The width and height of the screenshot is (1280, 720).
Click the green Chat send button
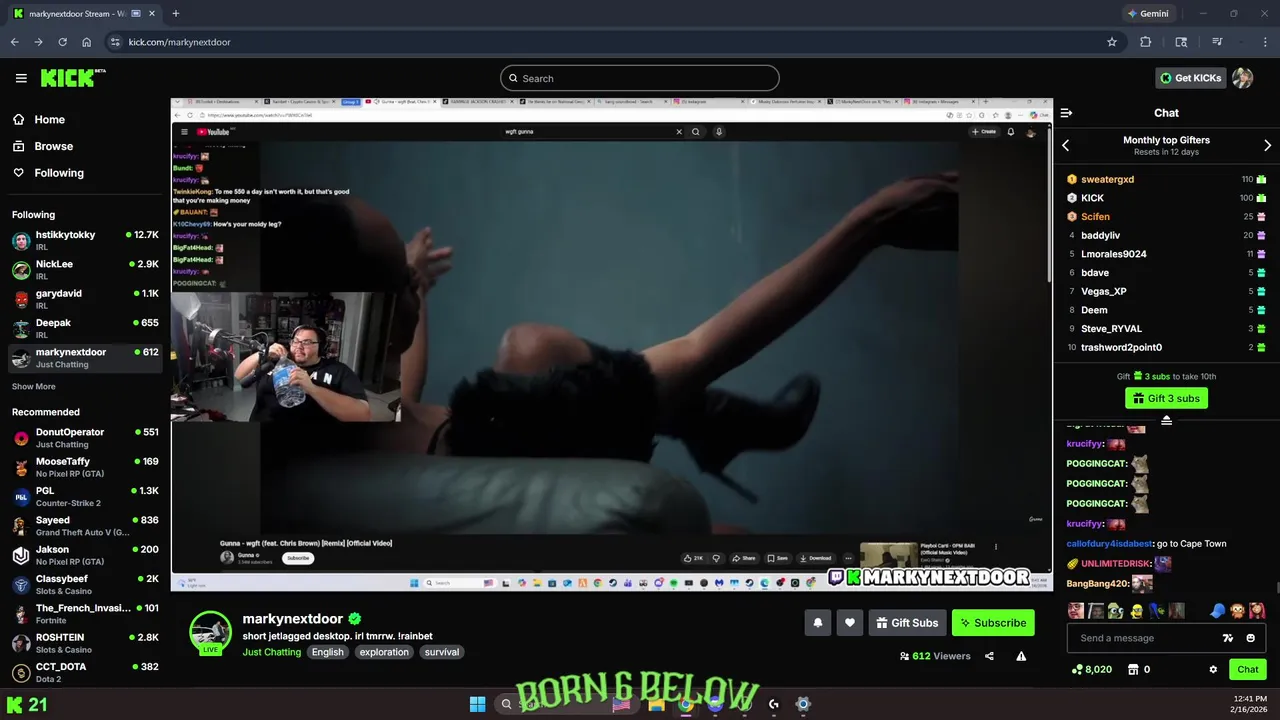pyautogui.click(x=1247, y=669)
